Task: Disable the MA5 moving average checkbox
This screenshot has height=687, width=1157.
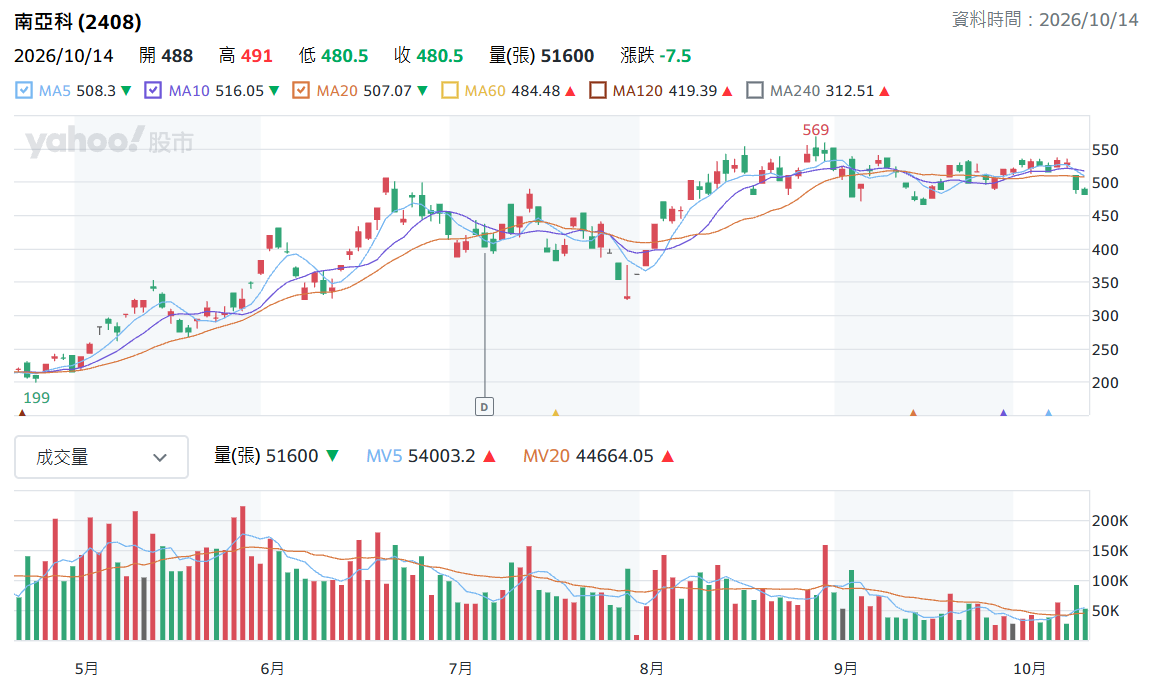Action: tap(24, 91)
